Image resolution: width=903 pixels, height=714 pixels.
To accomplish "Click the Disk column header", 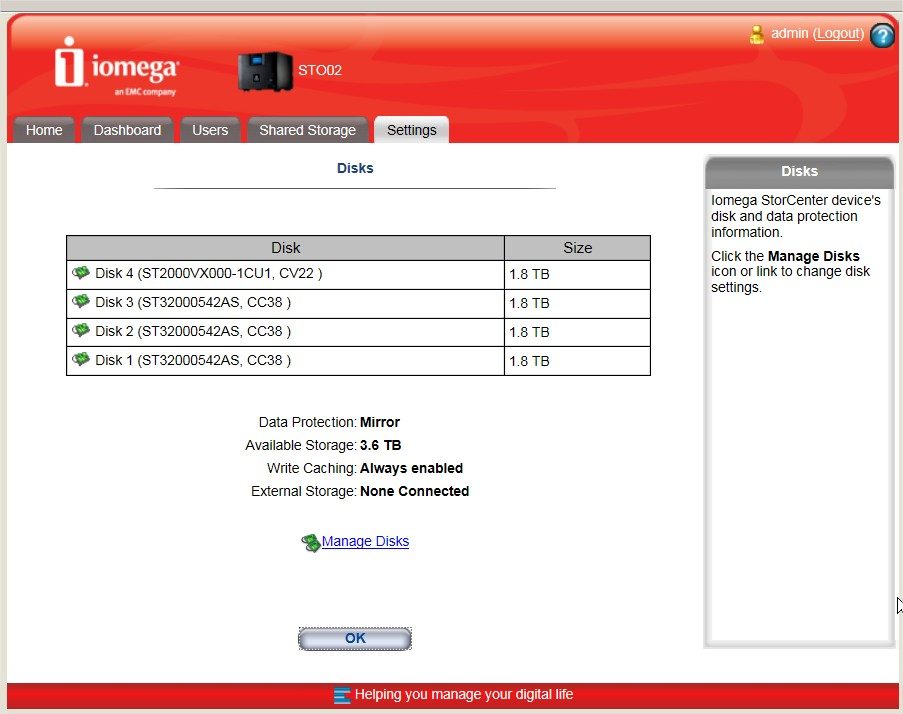I will [x=286, y=248].
